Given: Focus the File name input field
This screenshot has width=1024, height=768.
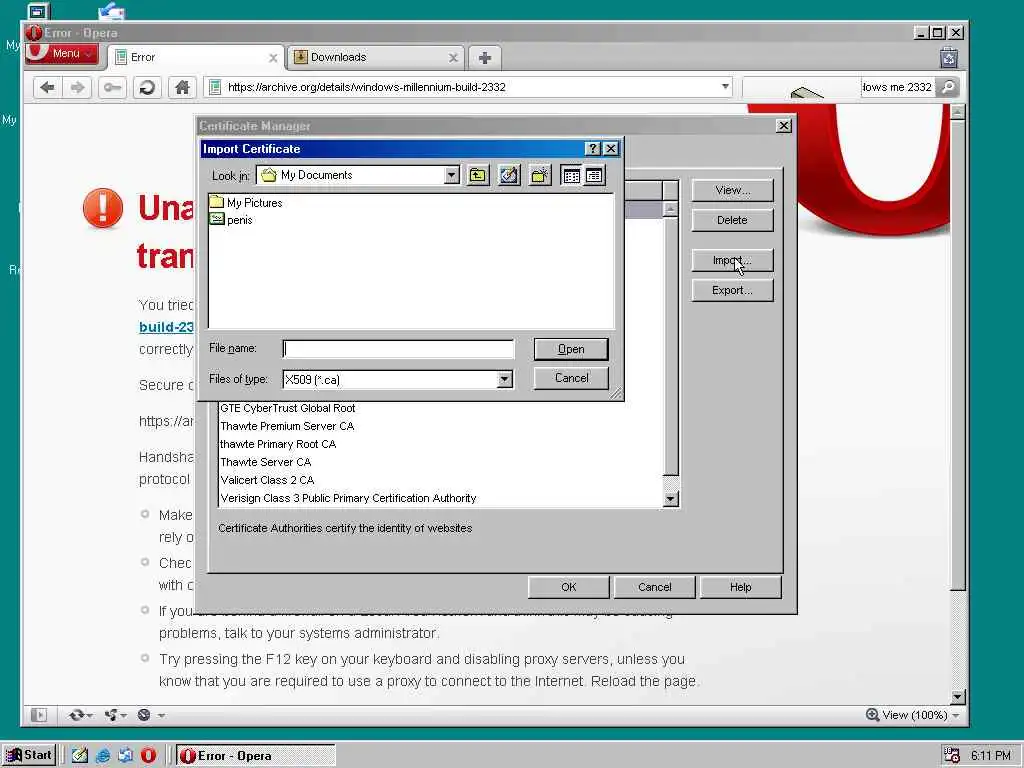Looking at the screenshot, I should [398, 349].
